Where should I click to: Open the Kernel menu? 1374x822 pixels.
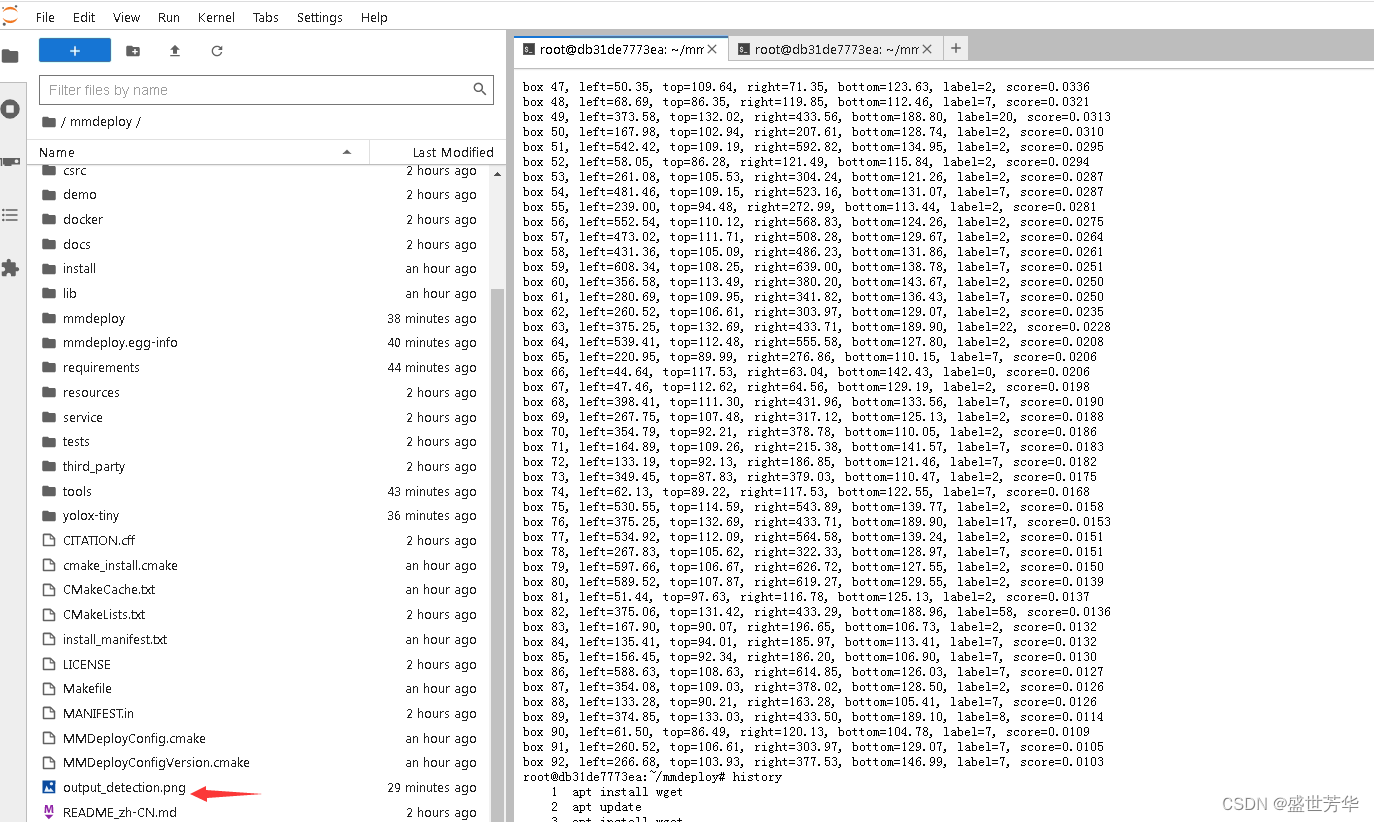point(216,17)
